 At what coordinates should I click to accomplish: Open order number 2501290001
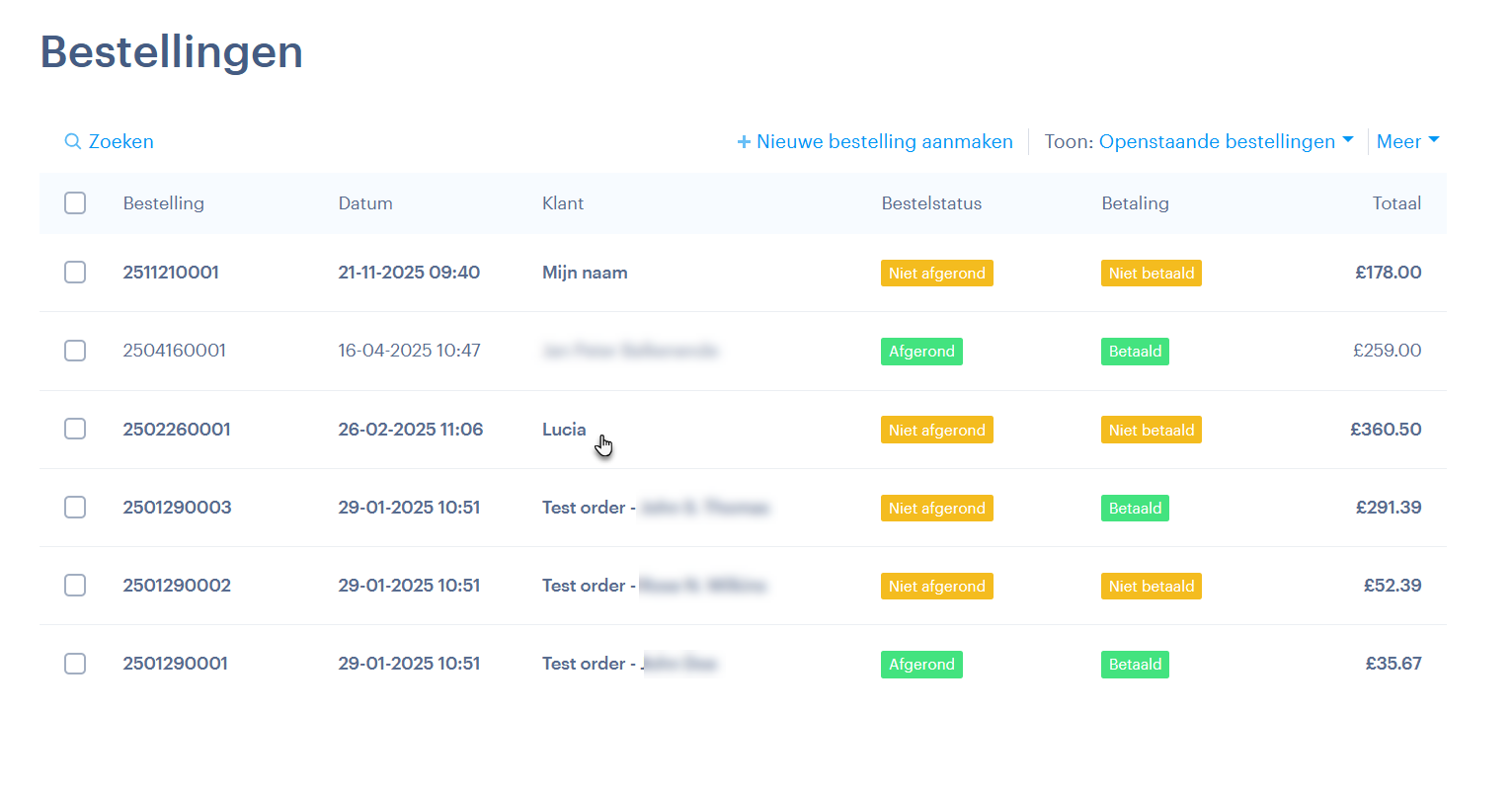[175, 664]
